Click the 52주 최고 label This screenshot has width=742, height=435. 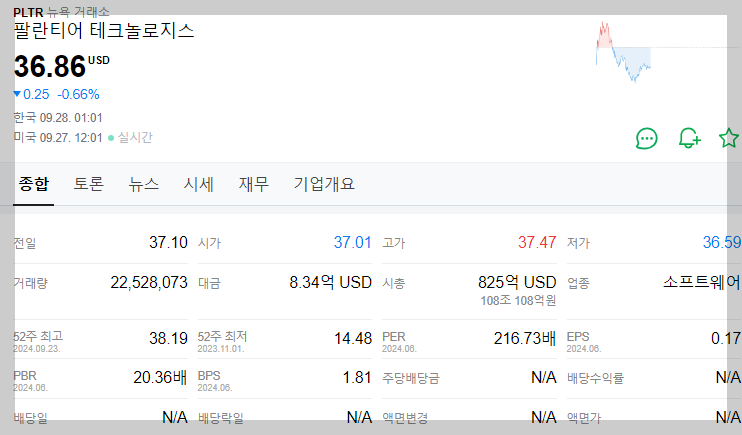pos(38,336)
